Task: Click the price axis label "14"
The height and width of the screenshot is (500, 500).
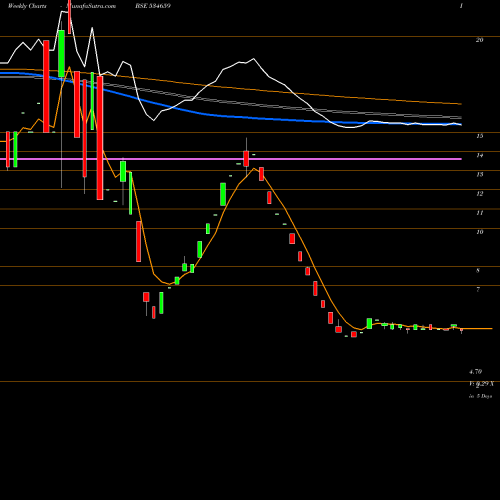Action: click(x=479, y=155)
